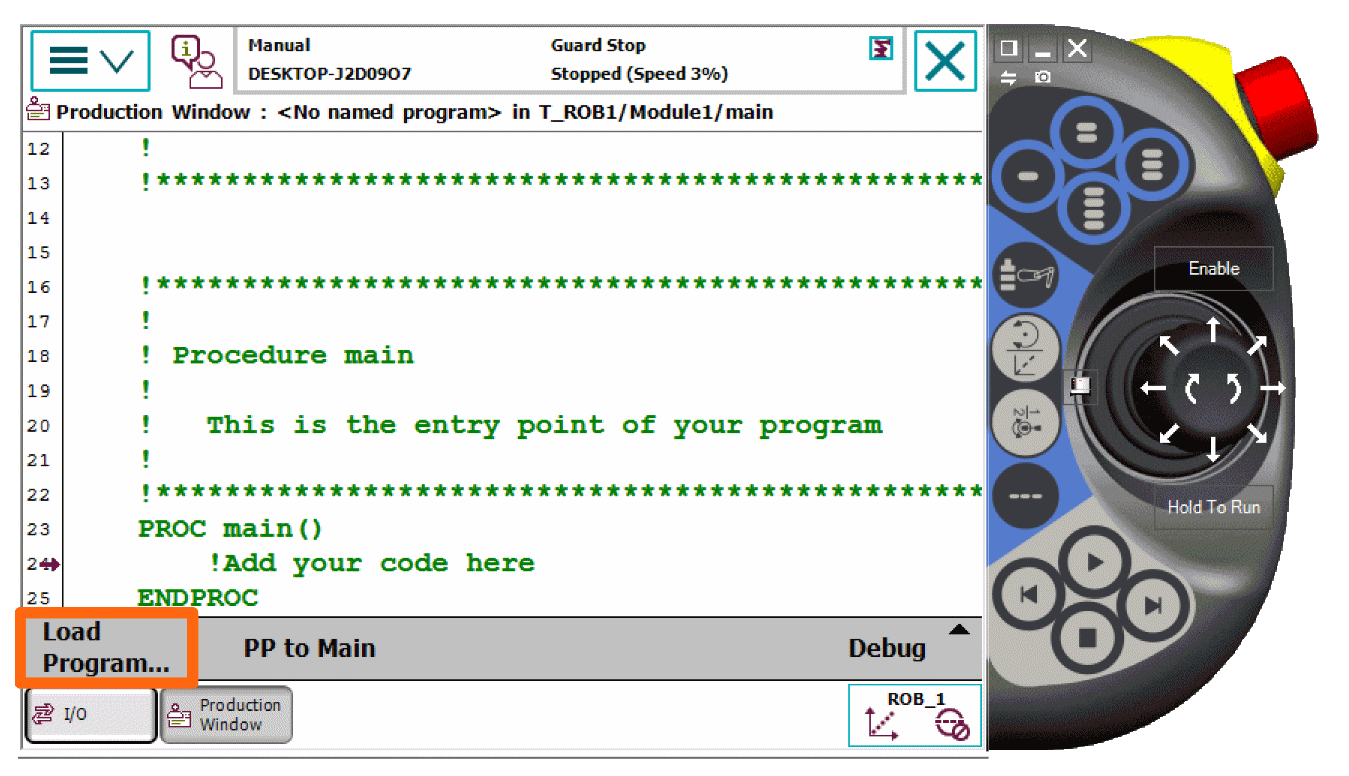Open the Debug menu
Image resolution: width=1349 pixels, height=776 pixels.
(886, 648)
